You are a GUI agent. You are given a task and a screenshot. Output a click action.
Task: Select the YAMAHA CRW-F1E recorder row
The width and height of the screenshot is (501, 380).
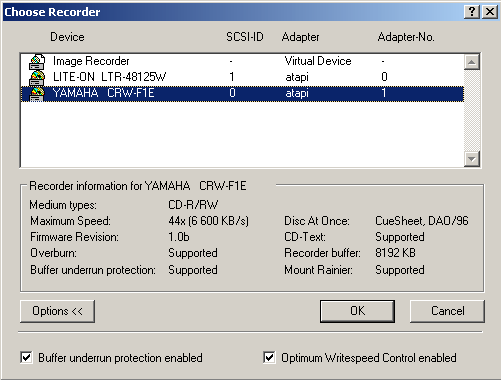(x=242, y=93)
